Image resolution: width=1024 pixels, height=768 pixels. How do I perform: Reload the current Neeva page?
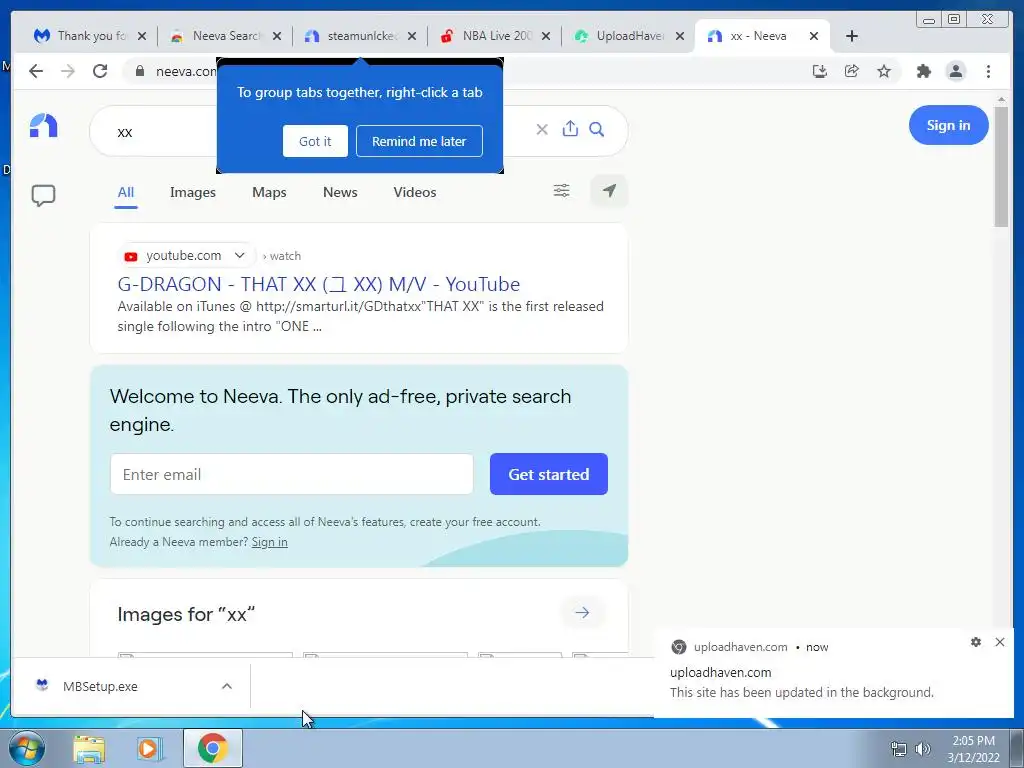click(x=100, y=71)
